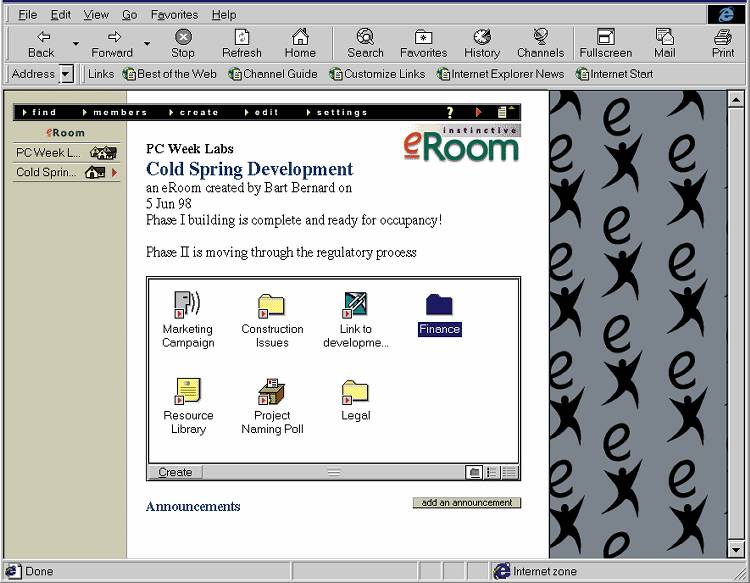Open Customize Links link
Screen dimensions: 750x583
point(378,74)
